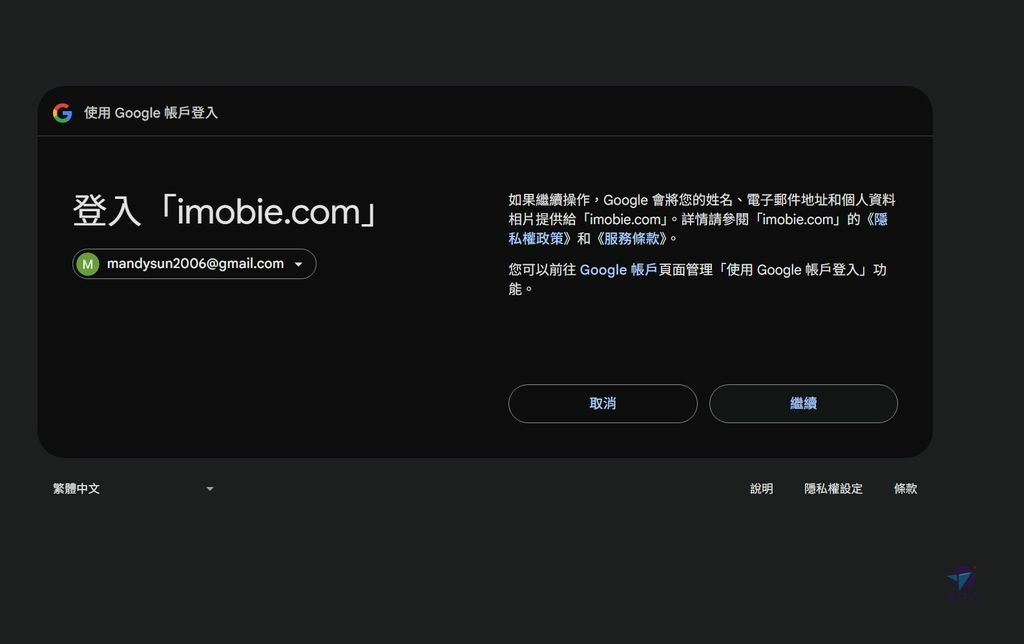Click the 取消 cancel button
This screenshot has width=1024, height=644.
[602, 404]
